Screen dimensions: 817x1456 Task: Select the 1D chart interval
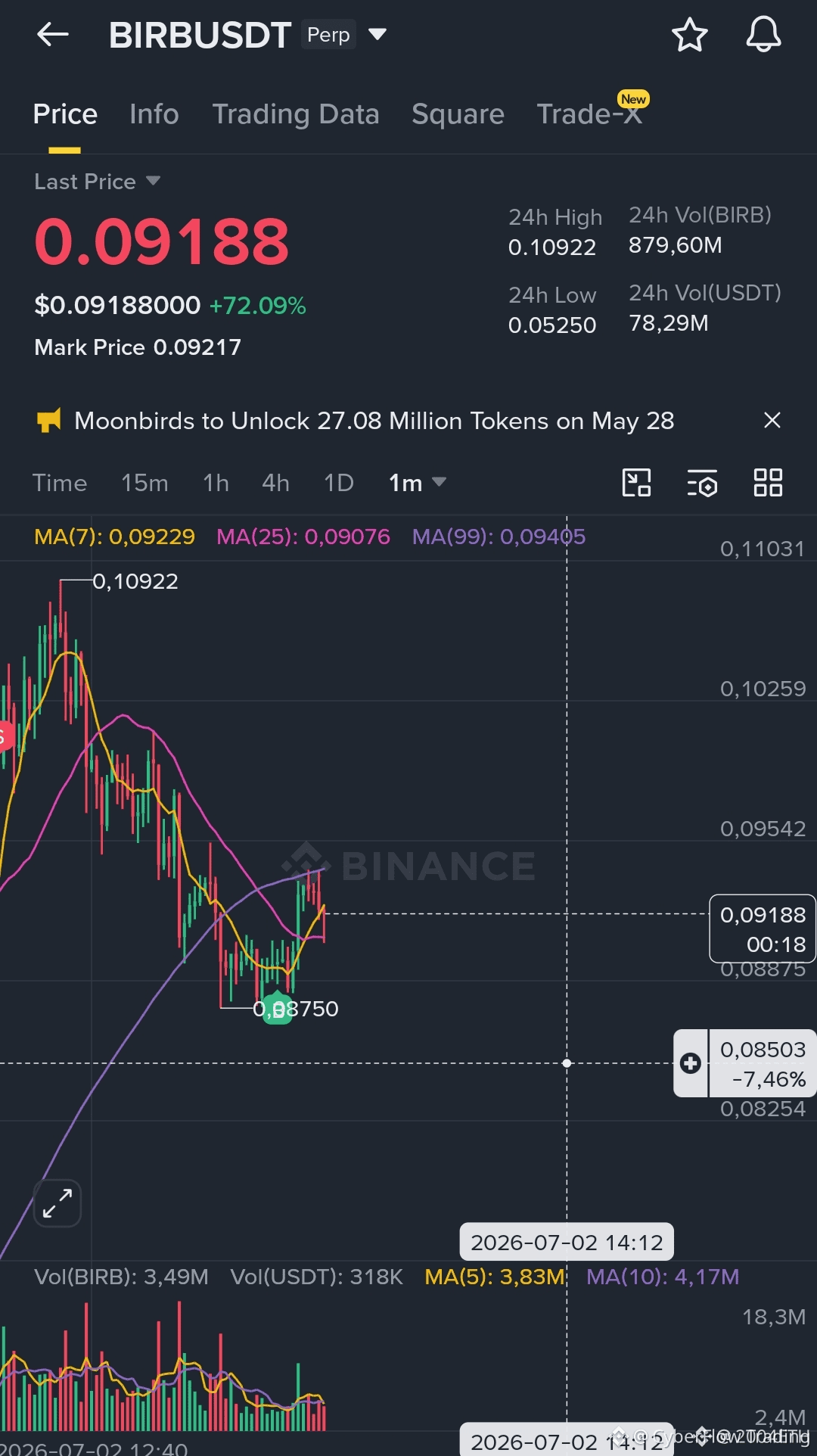[x=338, y=483]
